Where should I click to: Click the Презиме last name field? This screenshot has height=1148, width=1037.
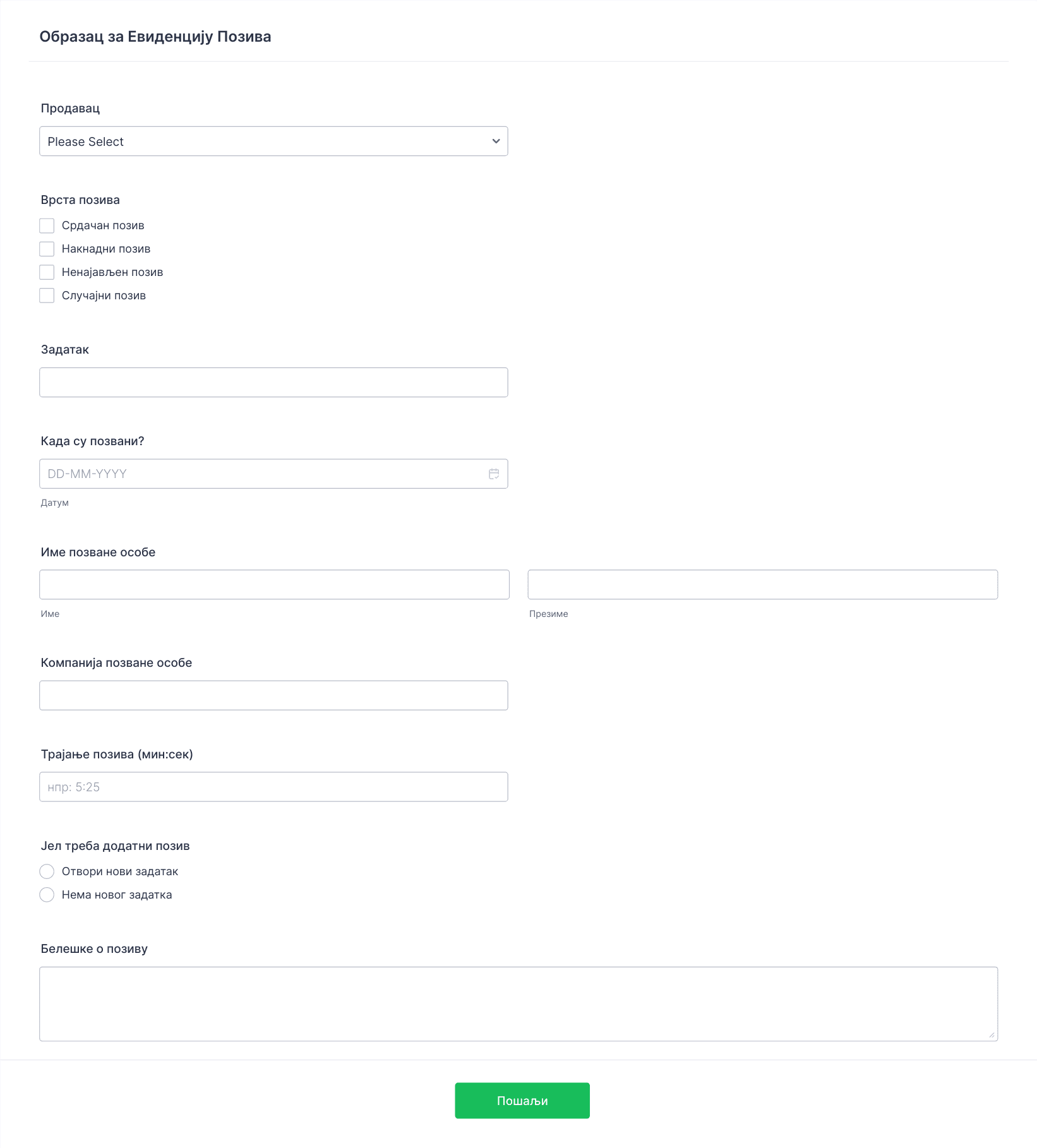click(x=763, y=585)
